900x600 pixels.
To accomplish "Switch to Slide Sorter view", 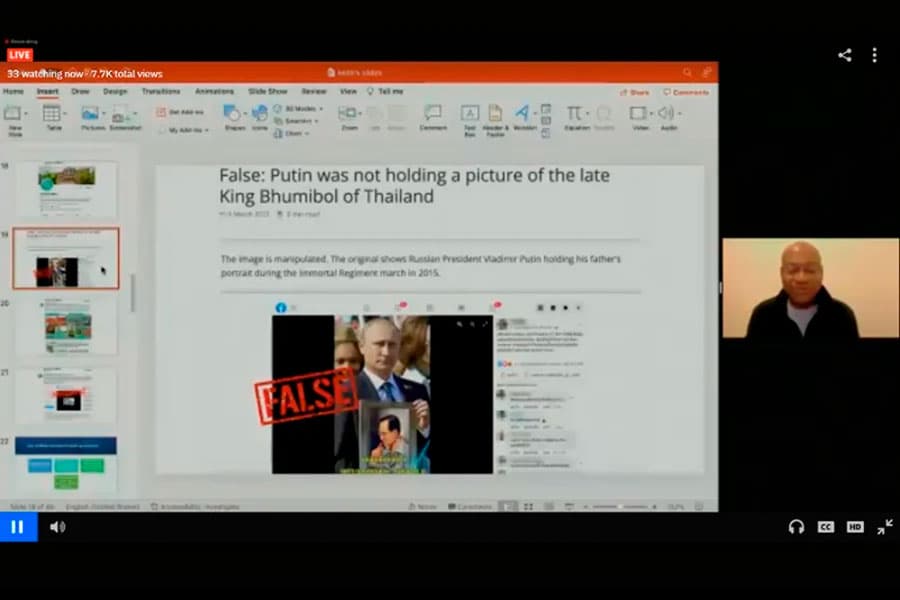I will [x=529, y=506].
